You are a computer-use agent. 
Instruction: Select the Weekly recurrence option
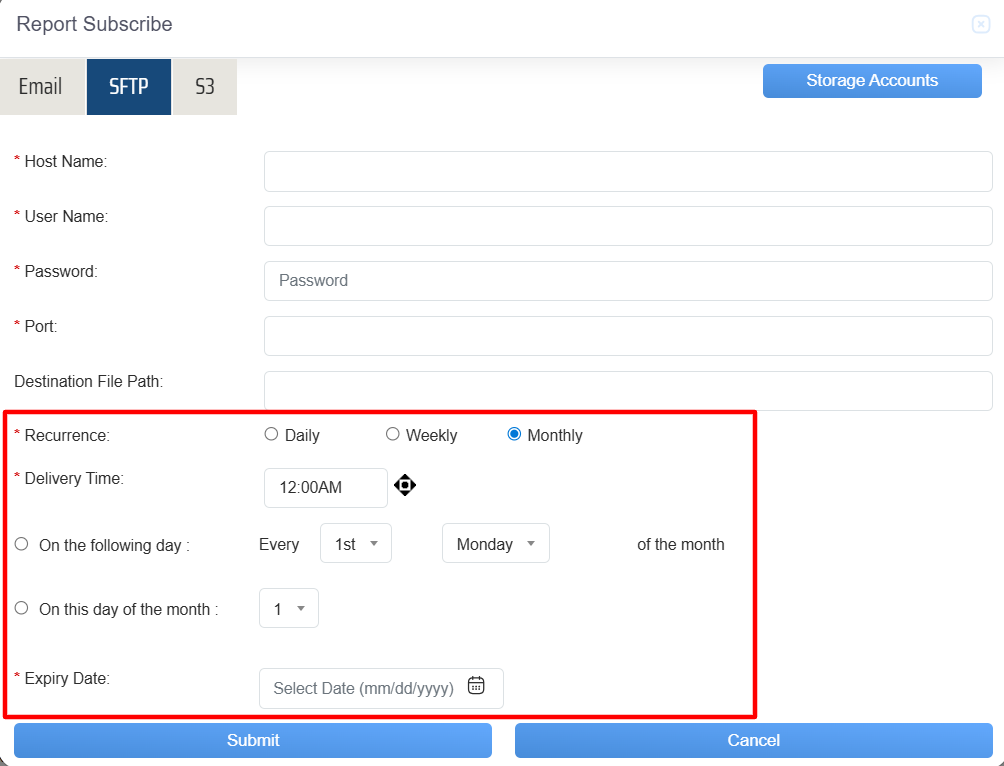click(x=393, y=435)
